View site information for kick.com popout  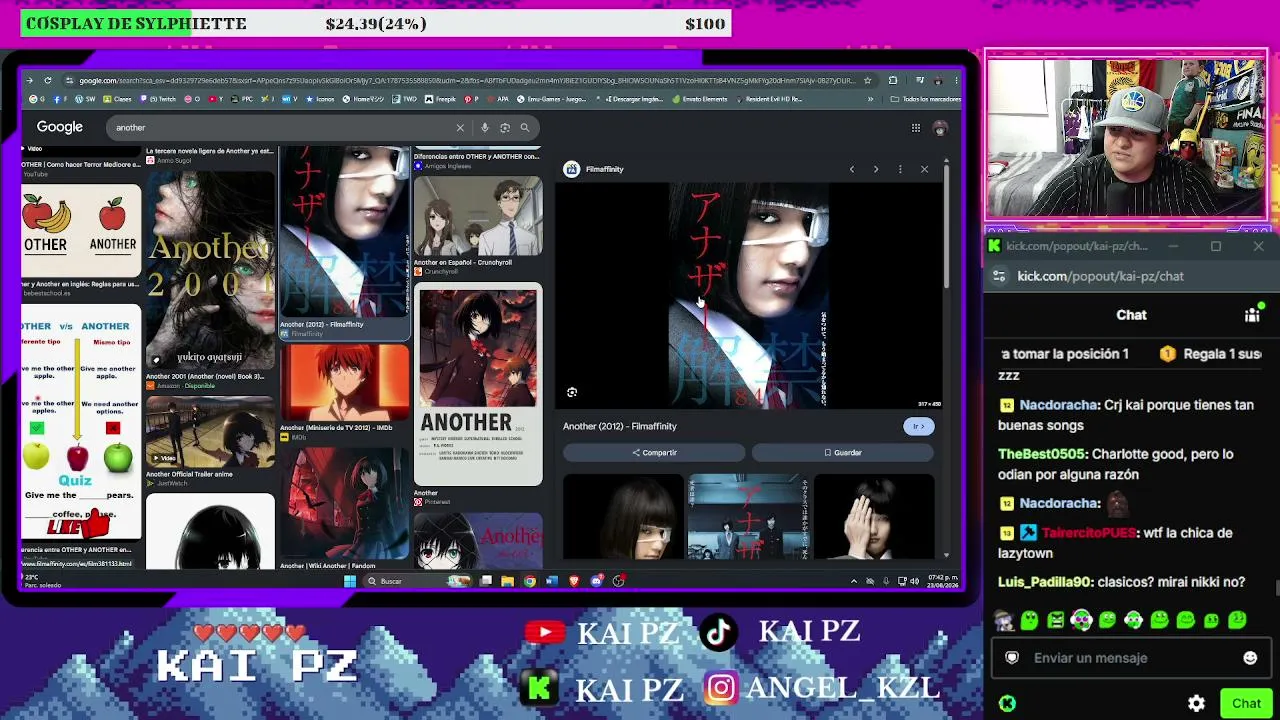(x=999, y=276)
